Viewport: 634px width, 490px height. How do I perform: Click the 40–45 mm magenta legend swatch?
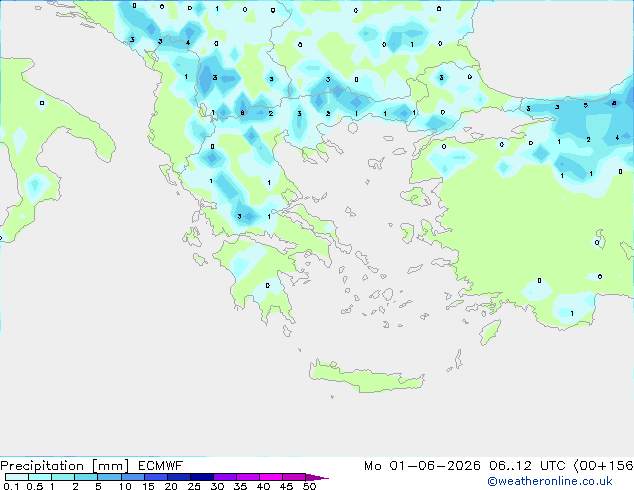point(271,477)
